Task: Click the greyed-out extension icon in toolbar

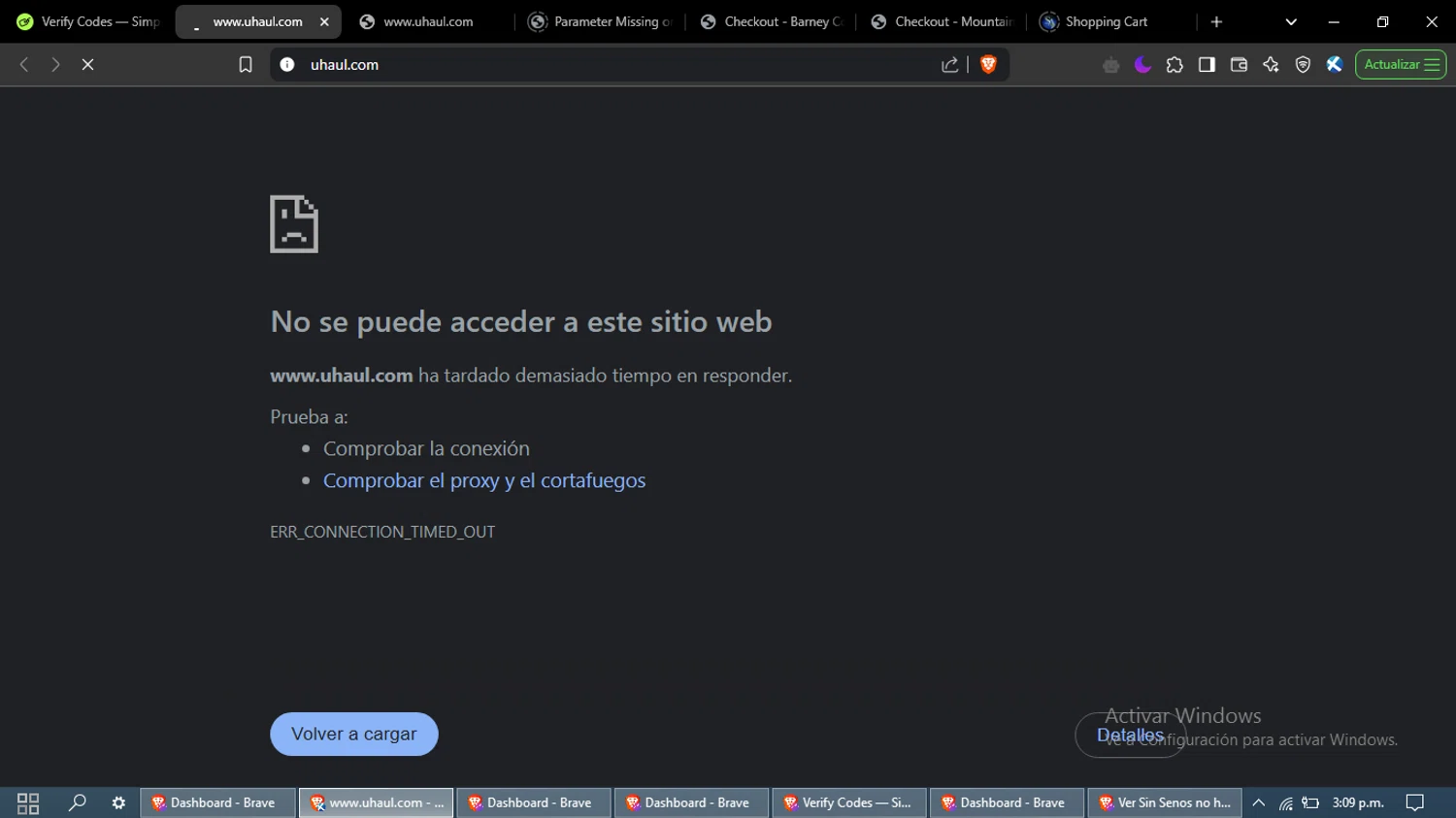Action: (1110, 64)
